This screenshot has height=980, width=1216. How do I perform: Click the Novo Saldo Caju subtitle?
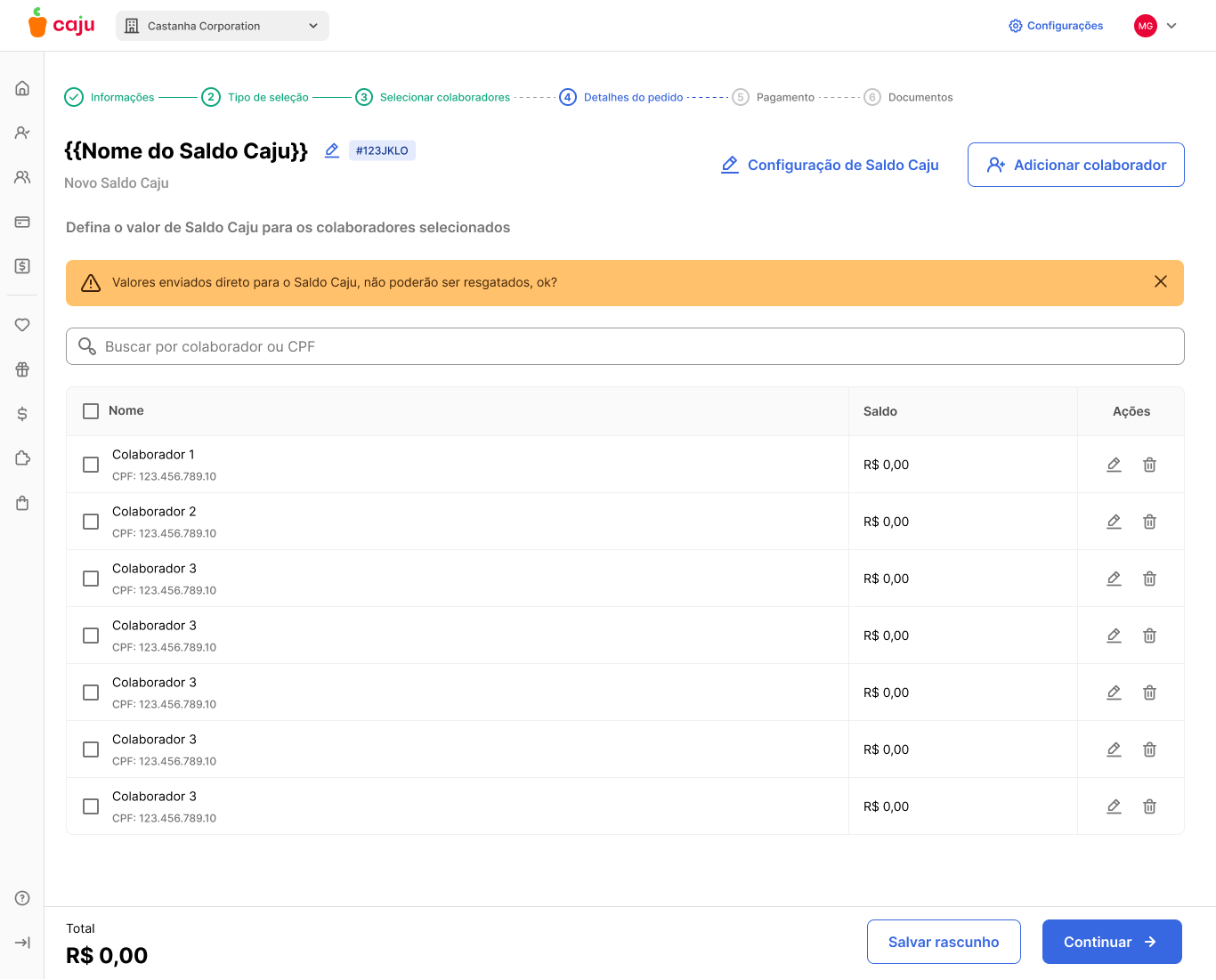[117, 182]
